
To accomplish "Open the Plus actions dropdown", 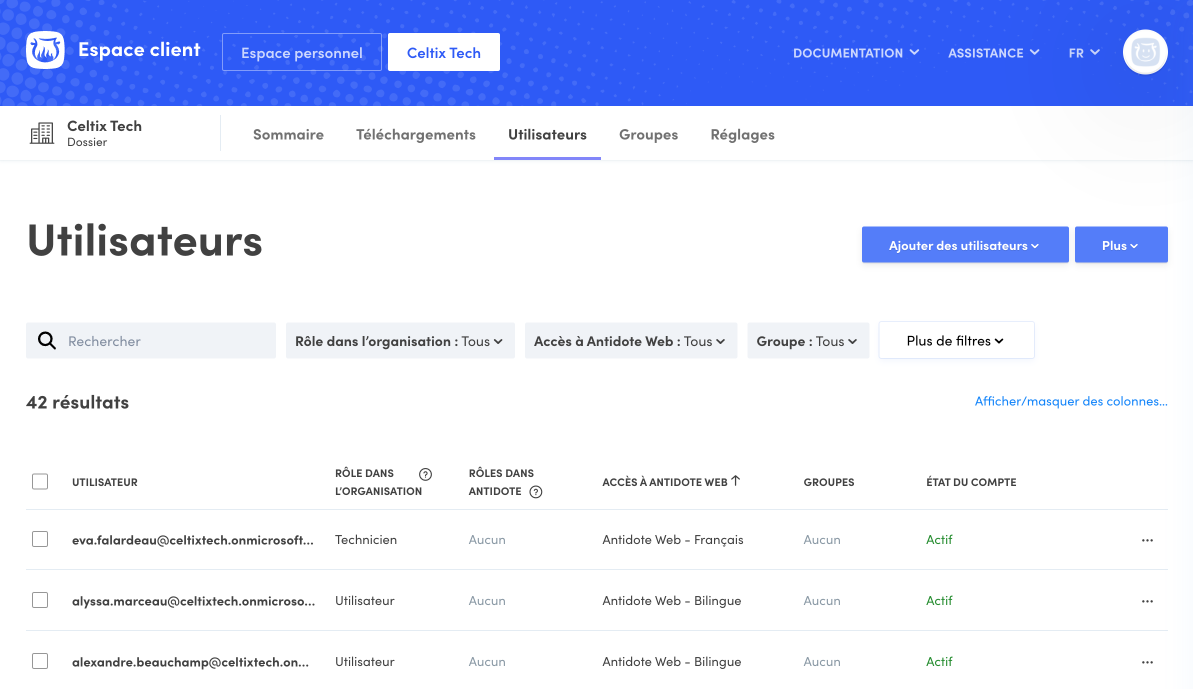I will tap(1121, 245).
